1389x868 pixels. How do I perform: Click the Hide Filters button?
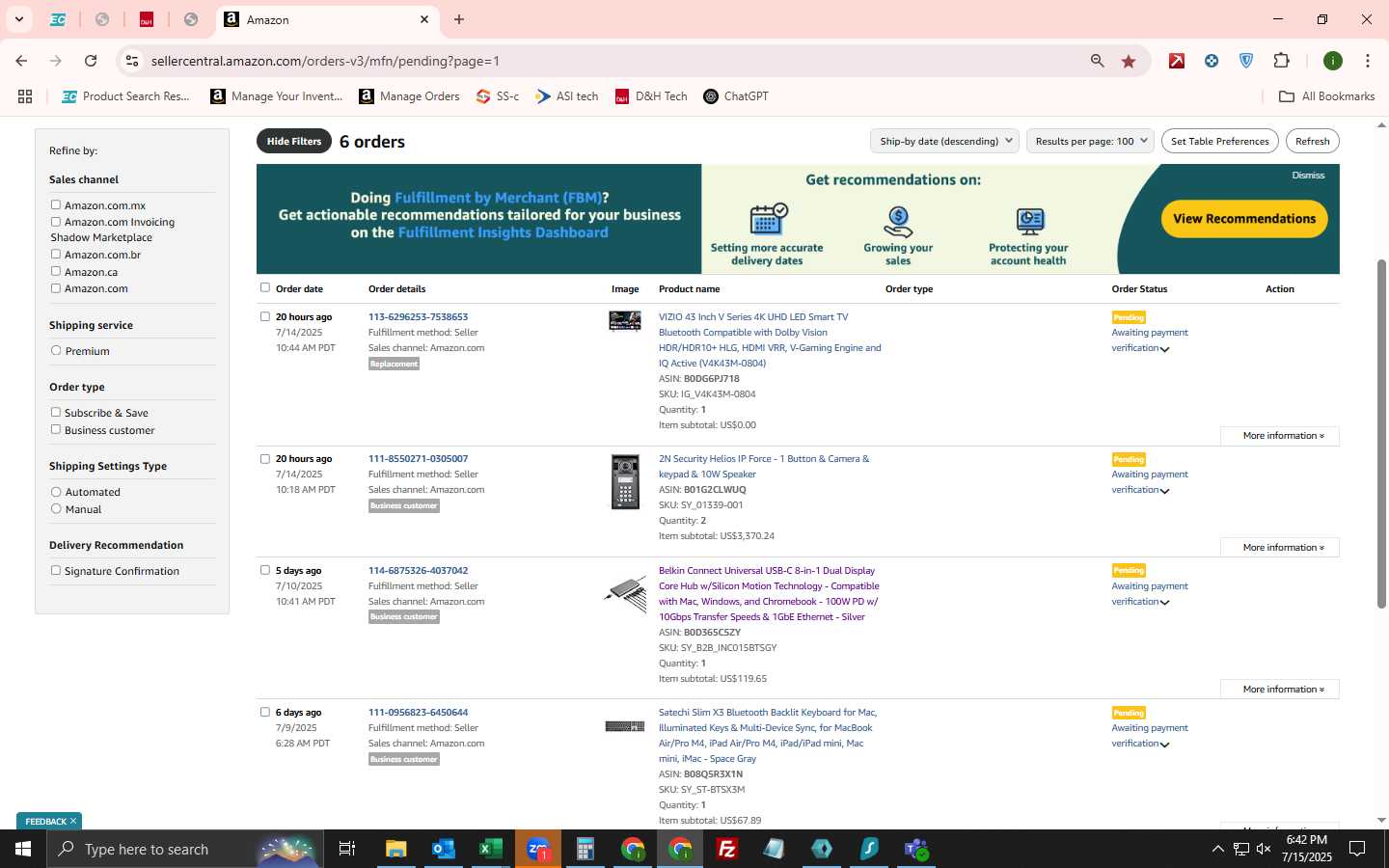[294, 141]
